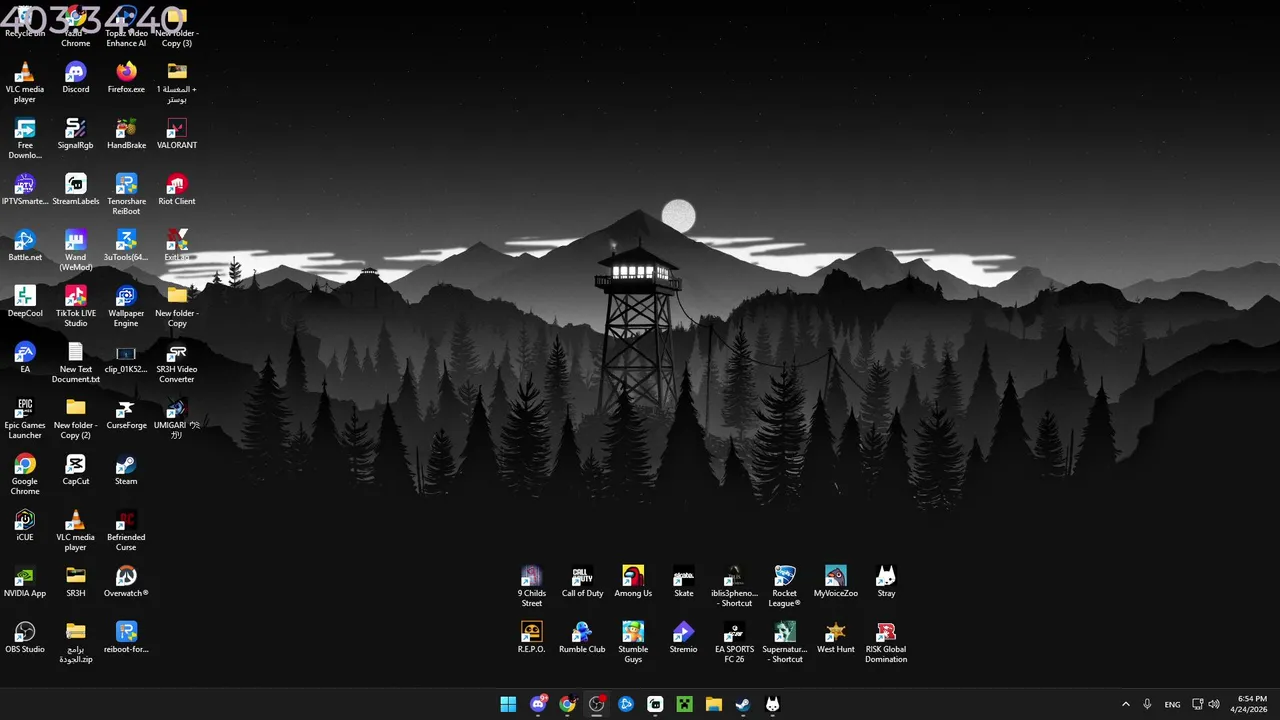Select the iCUE desktop icon
1280x720 pixels.
(25, 526)
